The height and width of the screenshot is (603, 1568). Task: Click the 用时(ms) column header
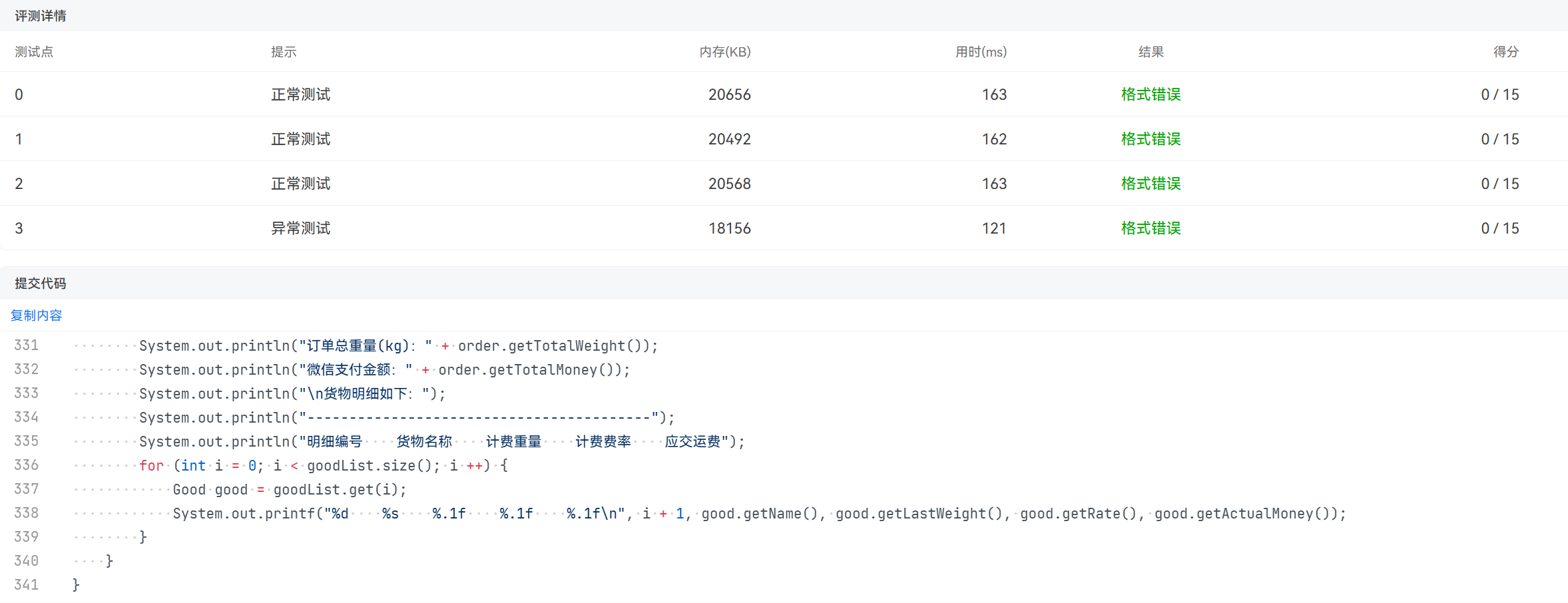click(981, 52)
